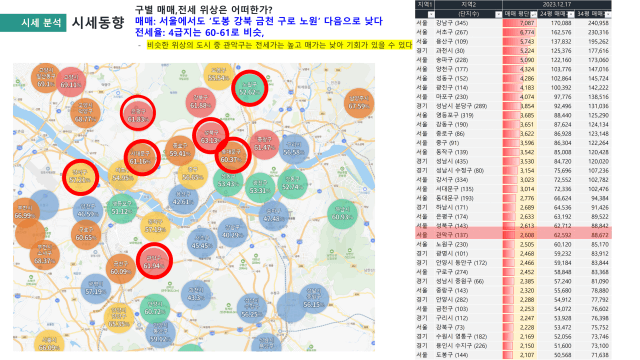Image resolution: width=640 pixels, height=360 pixels.
Task: Select the 강북구 61.88% map bubble
Action: point(200,102)
